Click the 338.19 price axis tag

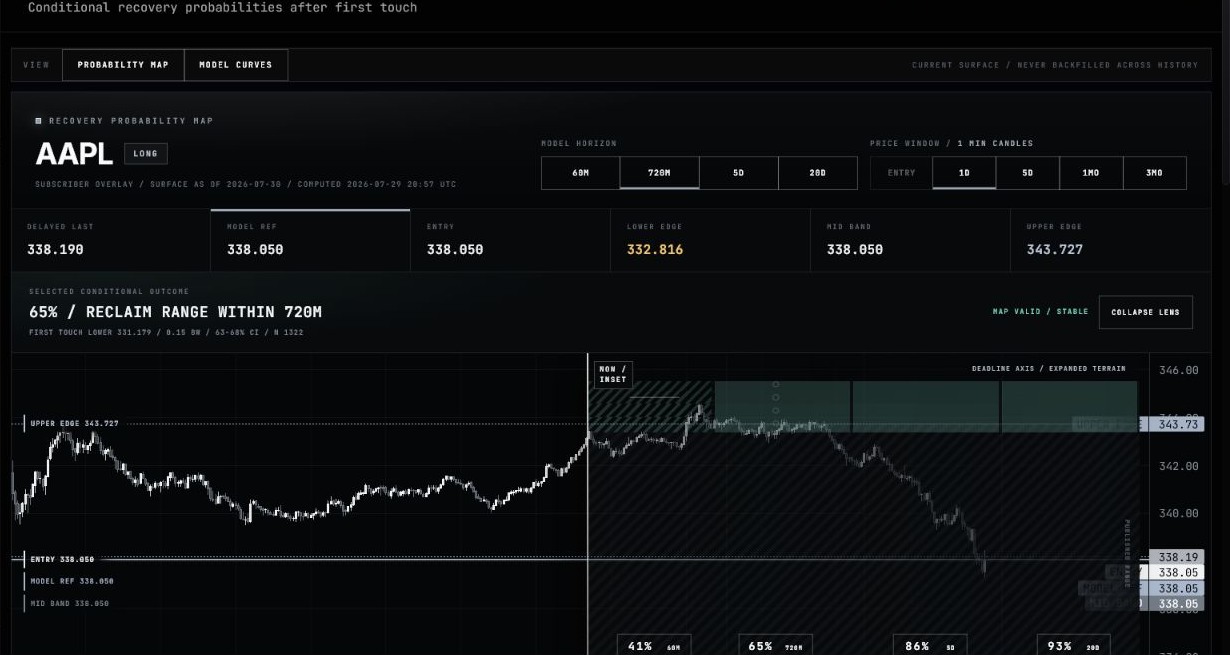point(1176,557)
